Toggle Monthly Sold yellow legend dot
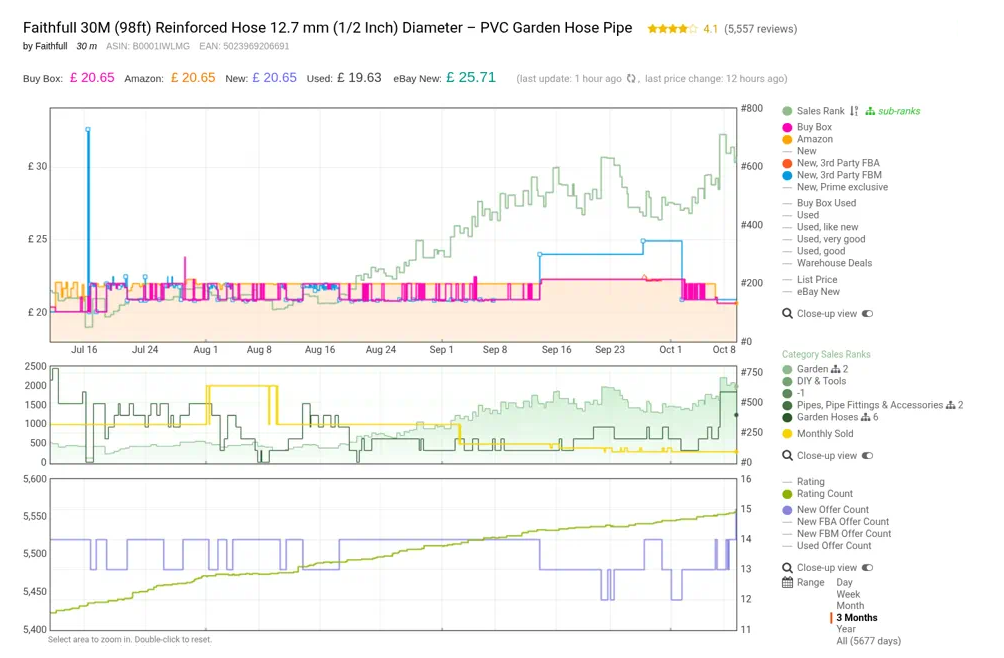This screenshot has height=658, width=1004. 787,433
